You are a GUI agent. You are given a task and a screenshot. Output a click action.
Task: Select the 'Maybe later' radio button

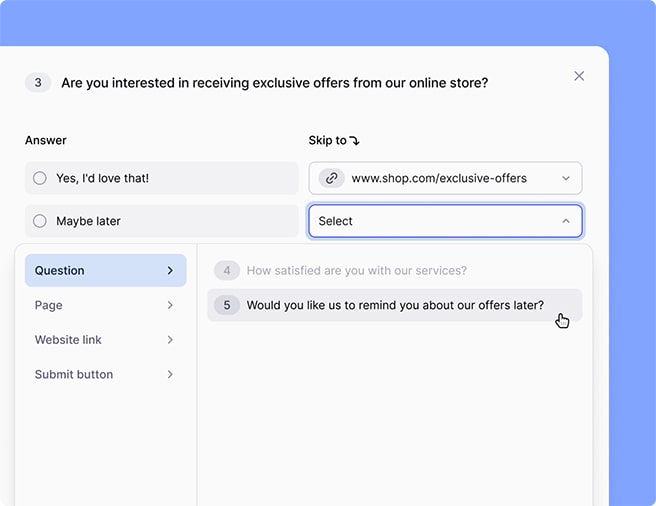coord(40,221)
